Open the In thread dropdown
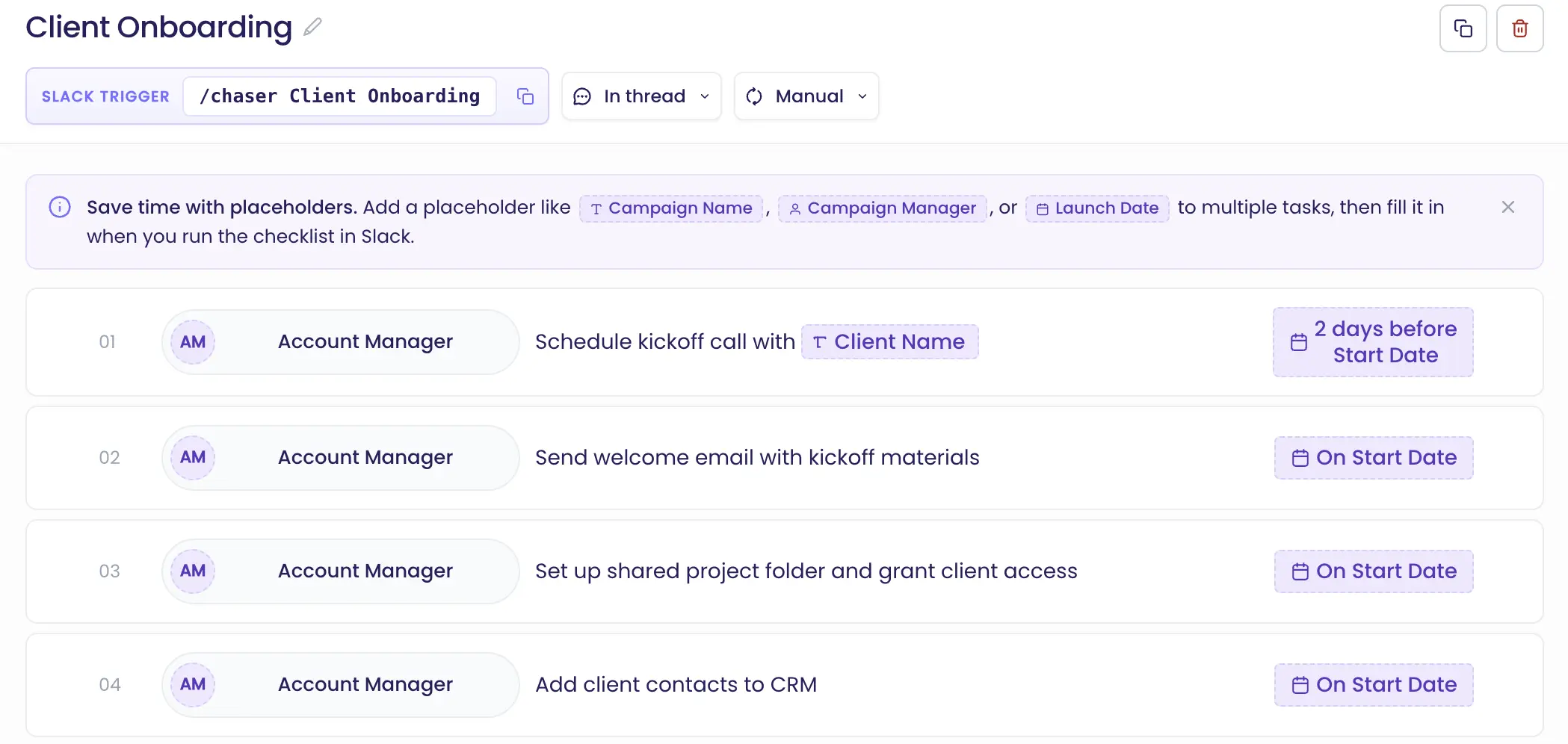This screenshot has height=744, width=1568. coord(641,96)
